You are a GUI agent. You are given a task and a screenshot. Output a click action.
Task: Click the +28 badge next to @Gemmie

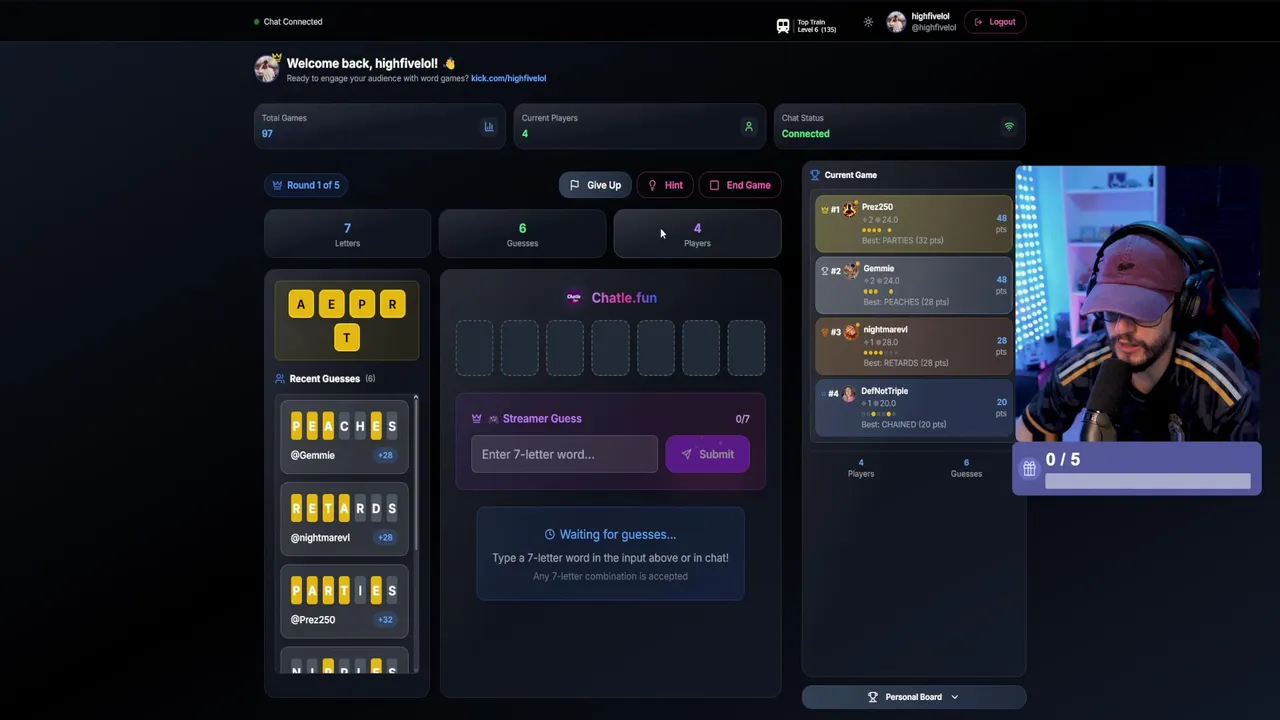pyautogui.click(x=385, y=455)
